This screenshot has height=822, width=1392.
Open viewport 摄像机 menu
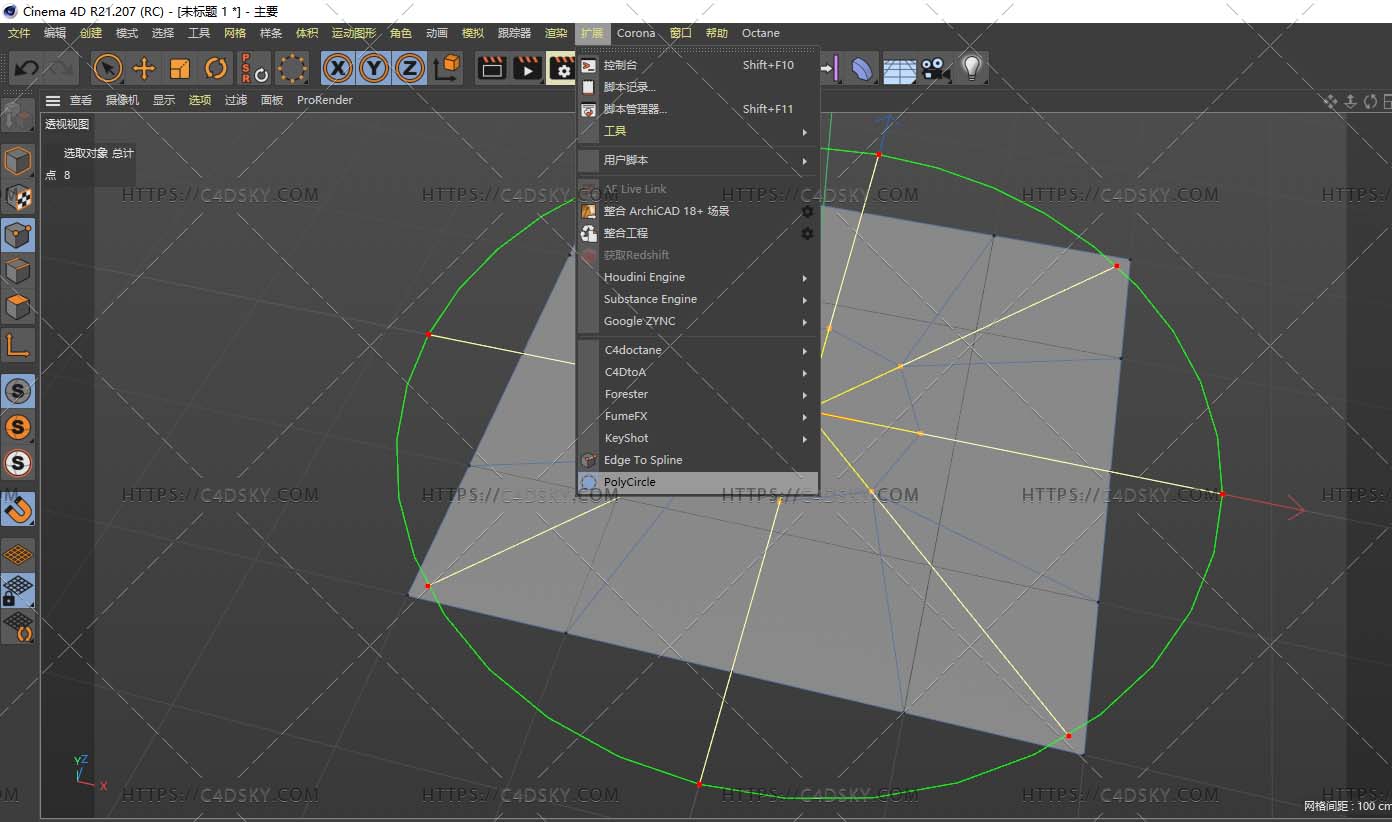122,100
